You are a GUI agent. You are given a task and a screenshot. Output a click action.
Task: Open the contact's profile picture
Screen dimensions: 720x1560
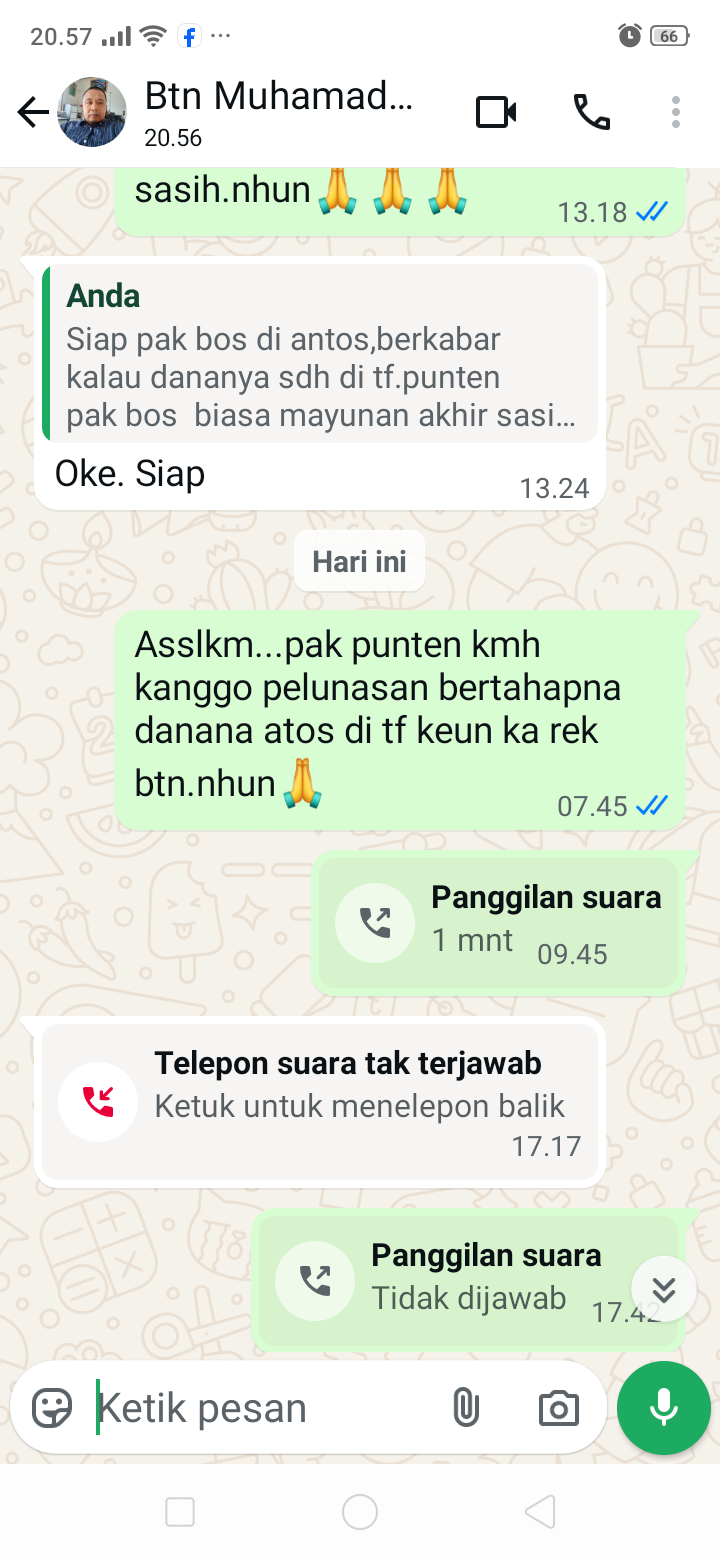click(x=93, y=113)
